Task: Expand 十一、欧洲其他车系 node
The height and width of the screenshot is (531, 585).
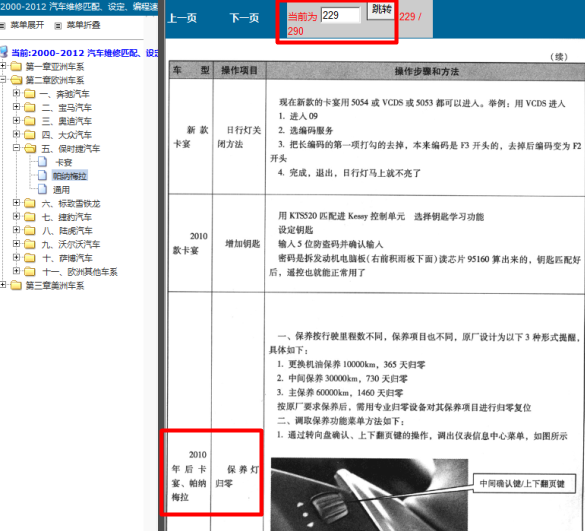Action: click(x=16, y=271)
